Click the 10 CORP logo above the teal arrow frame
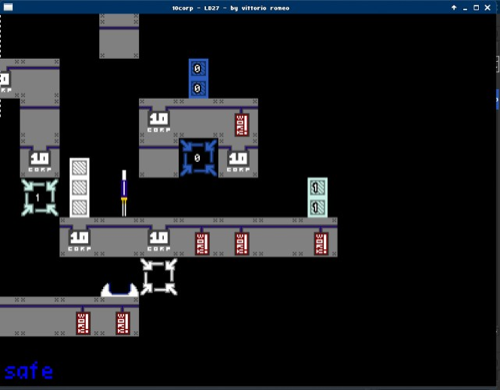 tap(40, 162)
